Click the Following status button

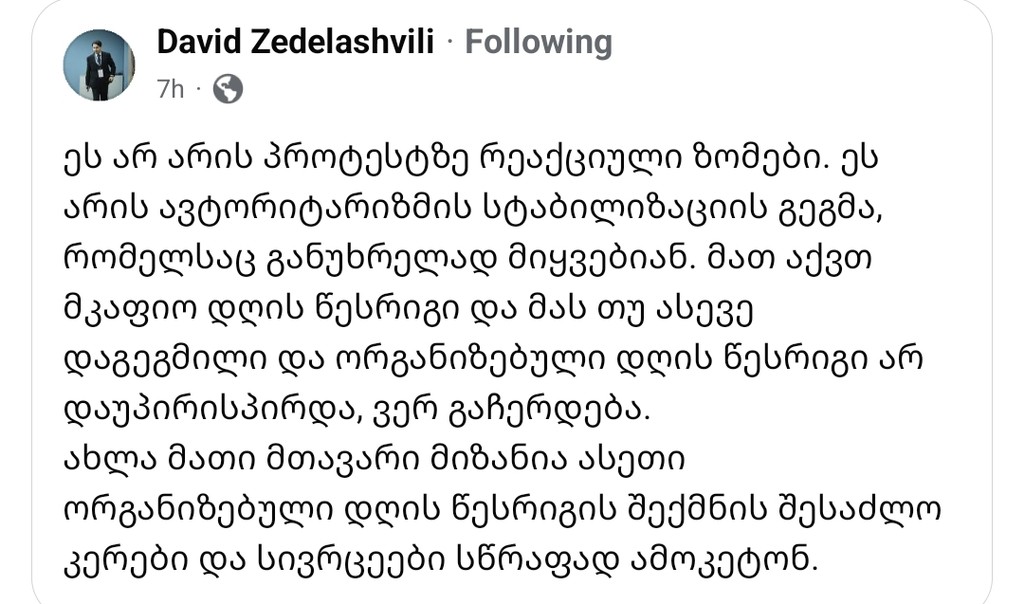539,42
